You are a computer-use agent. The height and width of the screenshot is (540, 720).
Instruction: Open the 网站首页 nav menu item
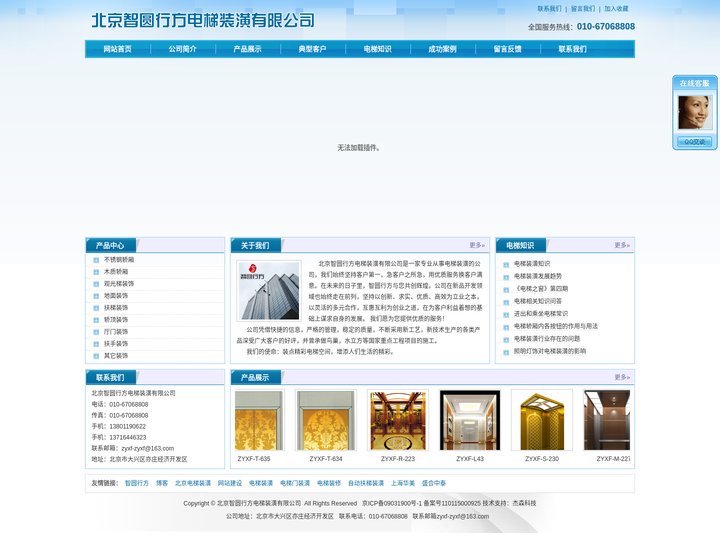(x=118, y=49)
